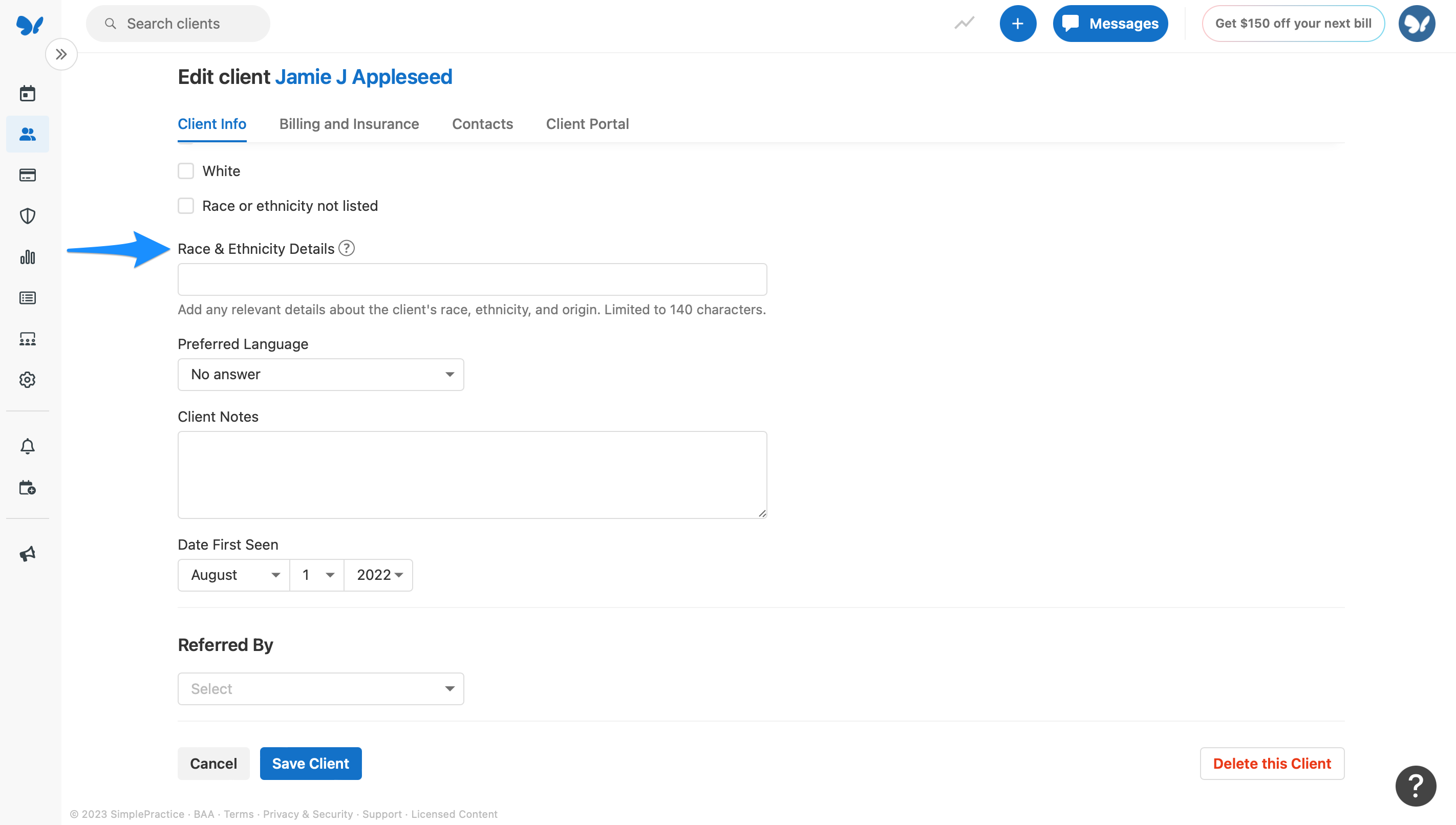
Task: View Analytics using the bar chart icon
Action: click(27, 257)
